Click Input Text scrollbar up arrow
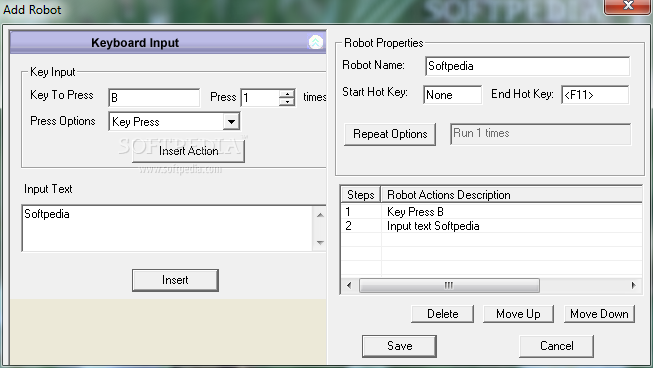This screenshot has width=653, height=368. (x=320, y=215)
